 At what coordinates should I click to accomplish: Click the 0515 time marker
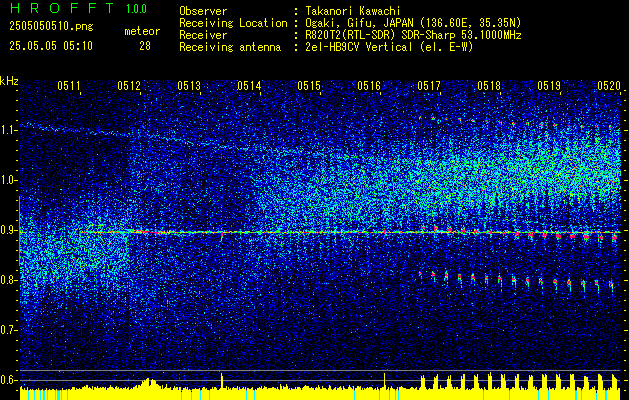[309, 85]
